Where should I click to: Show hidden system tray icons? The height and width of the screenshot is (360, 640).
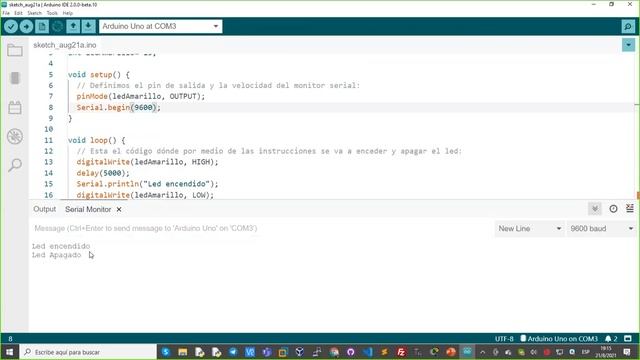(x=482, y=352)
